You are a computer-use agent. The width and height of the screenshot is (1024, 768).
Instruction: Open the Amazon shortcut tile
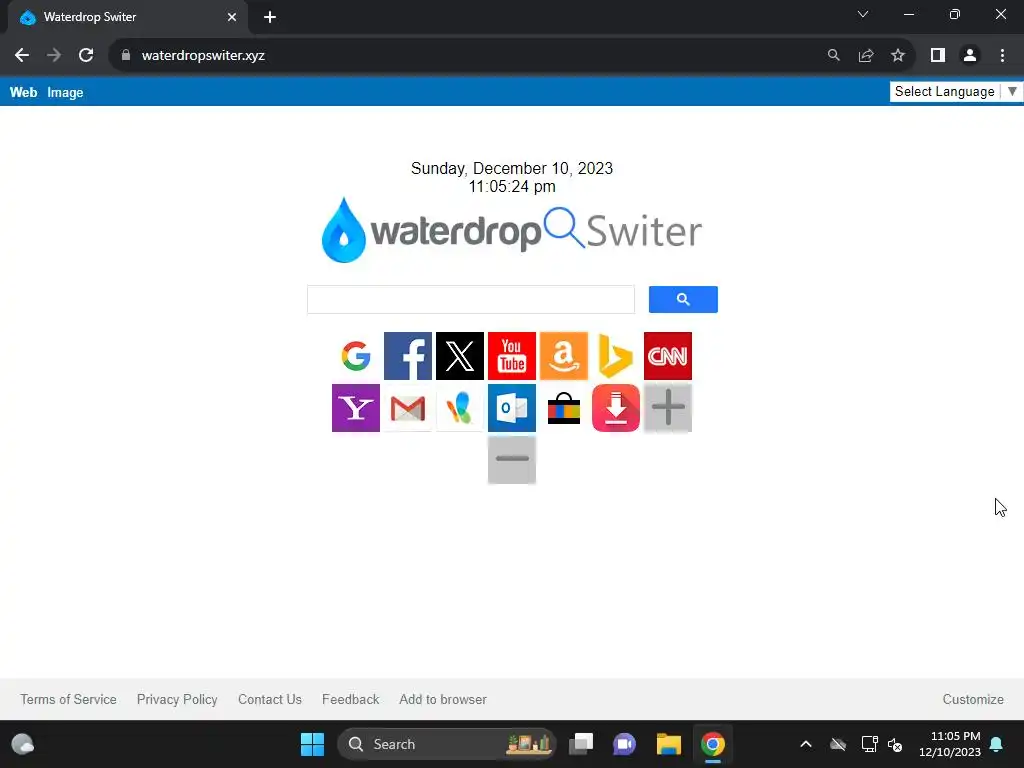(564, 356)
